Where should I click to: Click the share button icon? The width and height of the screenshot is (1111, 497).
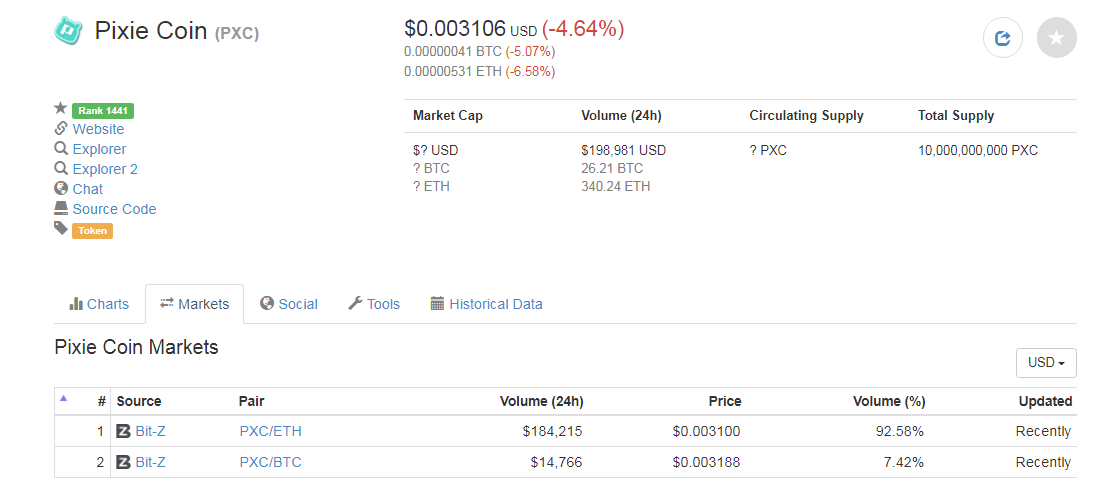(x=1003, y=39)
